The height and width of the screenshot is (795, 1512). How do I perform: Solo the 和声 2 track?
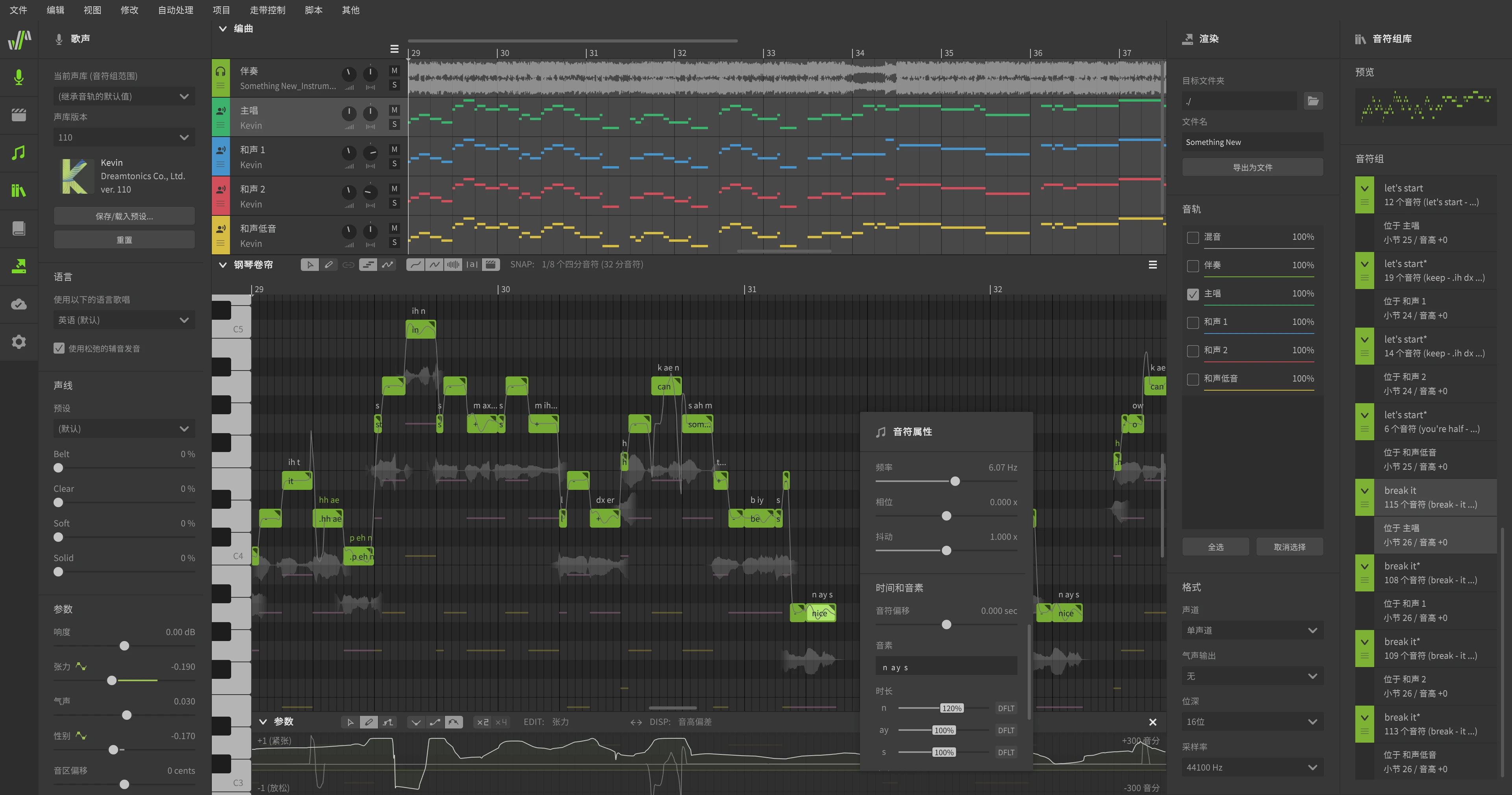tap(395, 203)
